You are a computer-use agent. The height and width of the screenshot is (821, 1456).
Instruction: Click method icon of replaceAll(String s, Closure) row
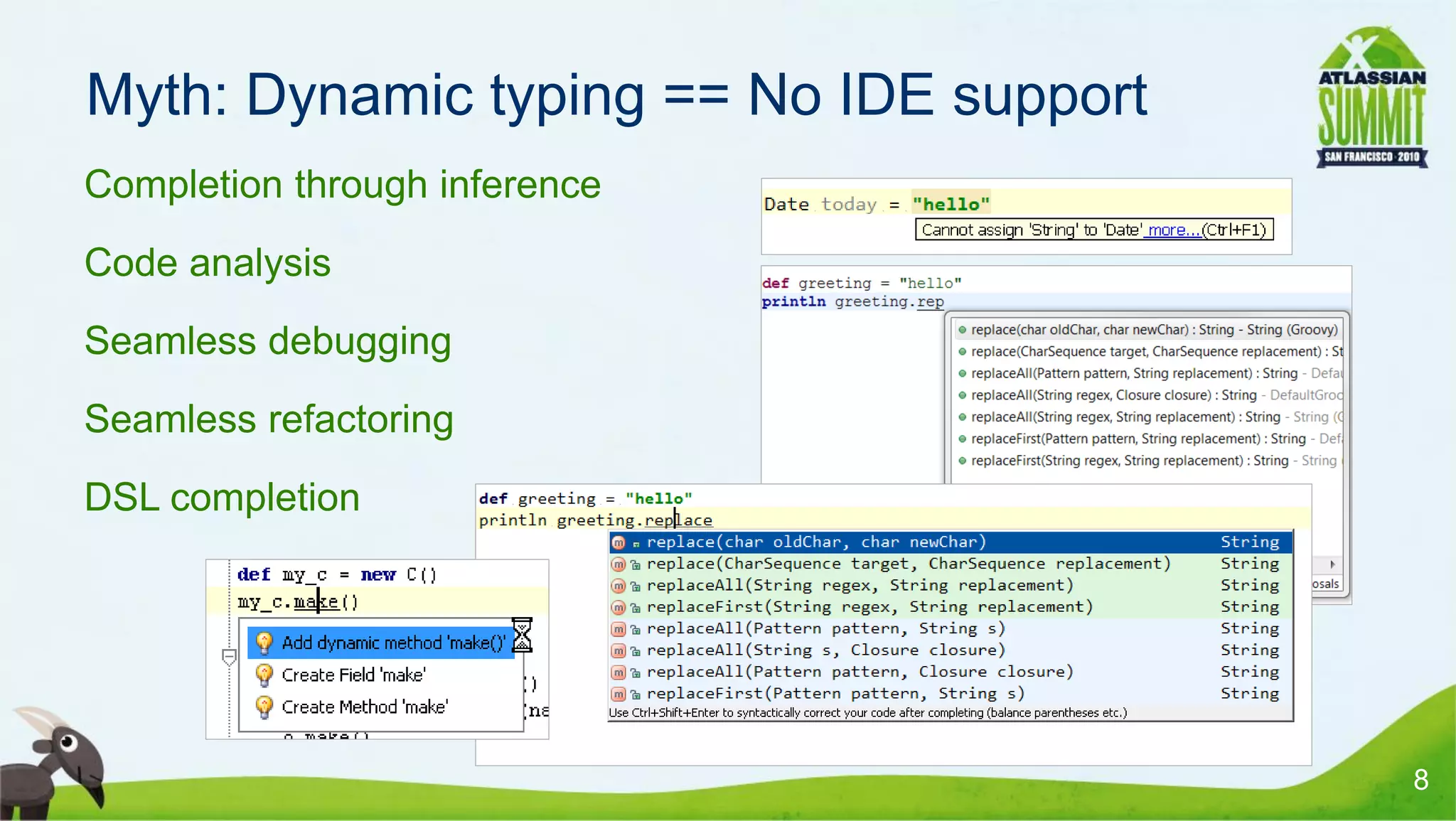tap(619, 650)
